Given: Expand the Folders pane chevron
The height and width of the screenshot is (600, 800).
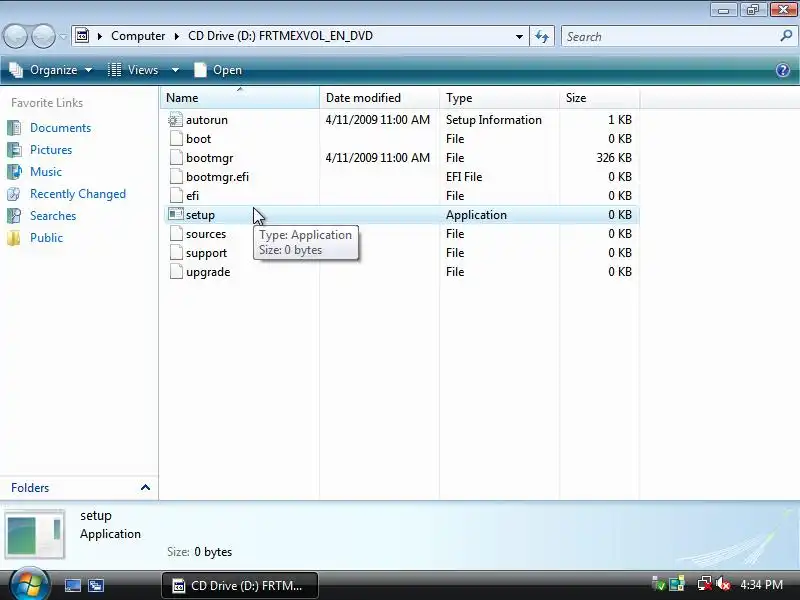Looking at the screenshot, I should [x=145, y=488].
